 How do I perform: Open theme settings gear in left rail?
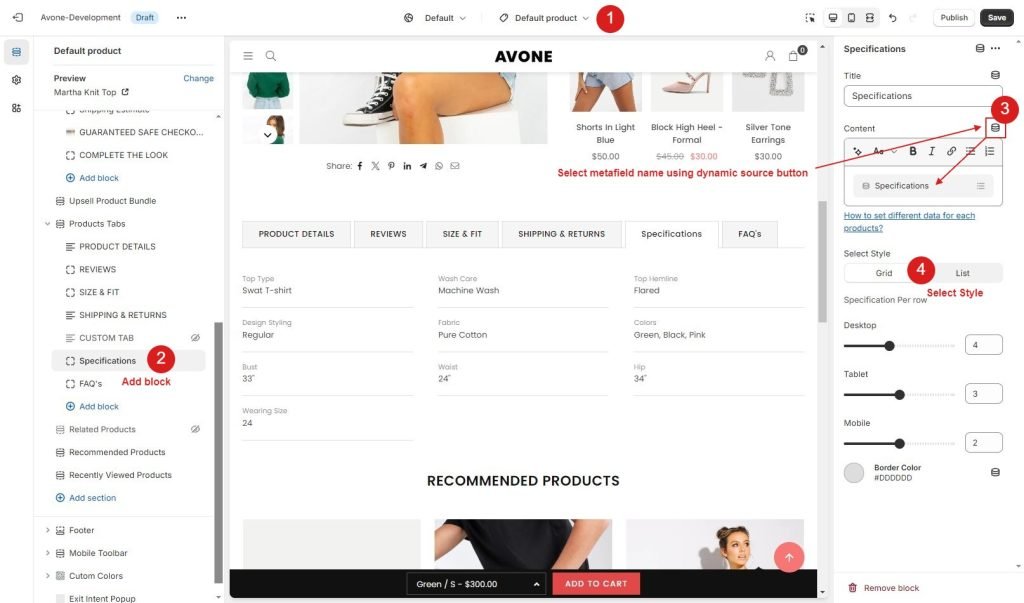click(16, 80)
